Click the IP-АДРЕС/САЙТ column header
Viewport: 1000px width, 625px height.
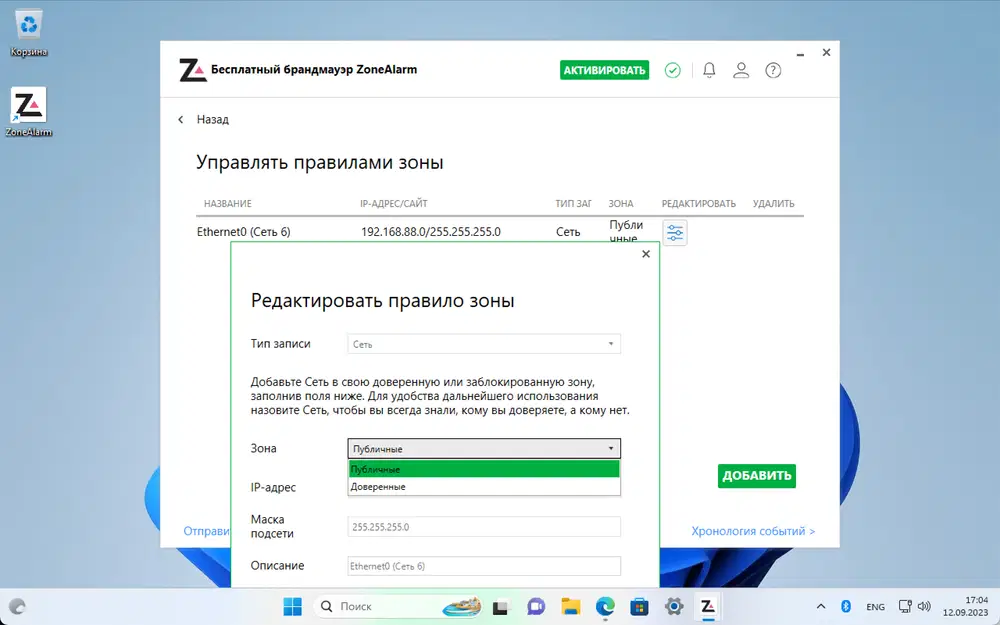pos(393,203)
